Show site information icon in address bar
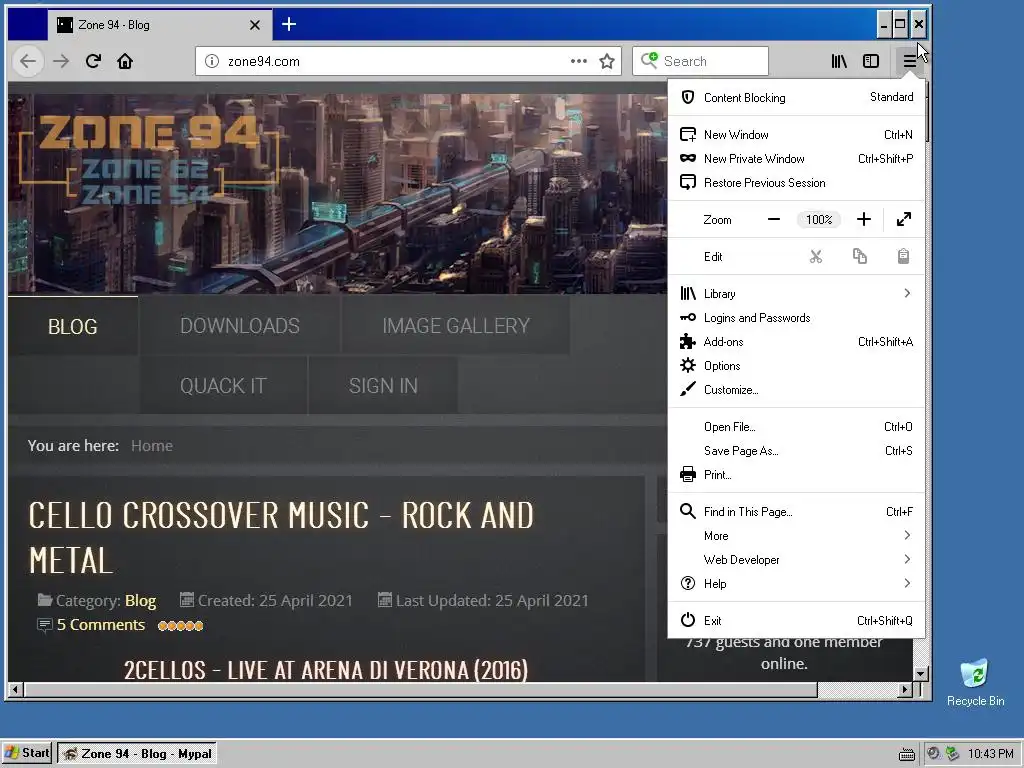 click(212, 61)
